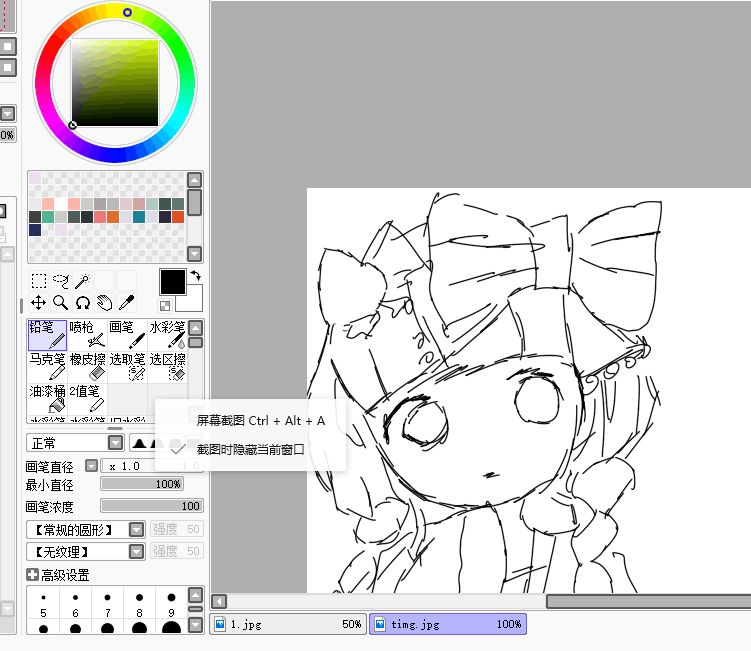Select the move tool
The width and height of the screenshot is (751, 651).
pyautogui.click(x=38, y=303)
